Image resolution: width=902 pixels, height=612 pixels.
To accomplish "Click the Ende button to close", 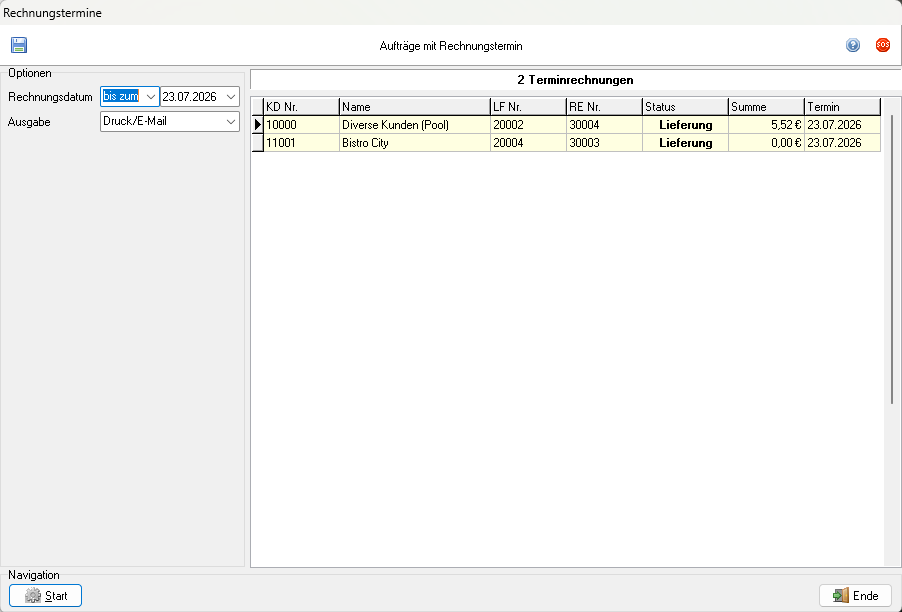I will point(855,595).
